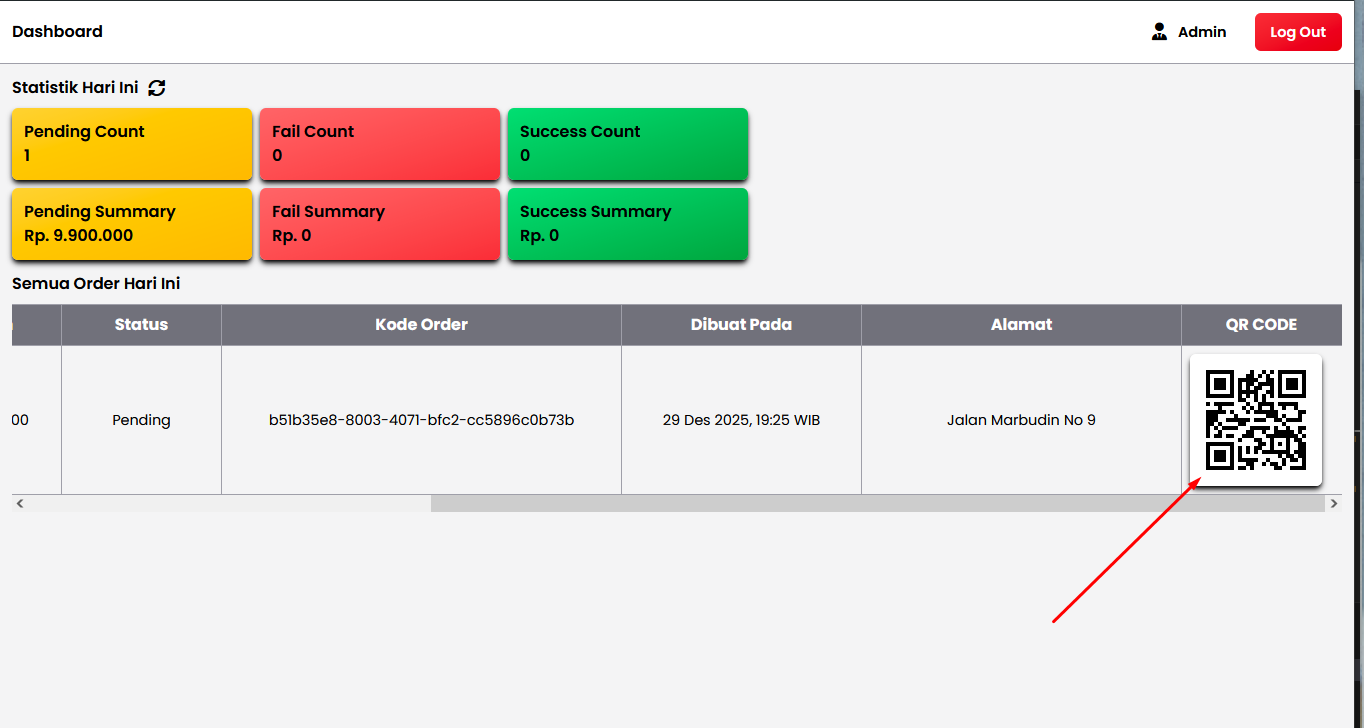Select the order code b51b35e8 row
This screenshot has height=728, width=1364.
420,420
